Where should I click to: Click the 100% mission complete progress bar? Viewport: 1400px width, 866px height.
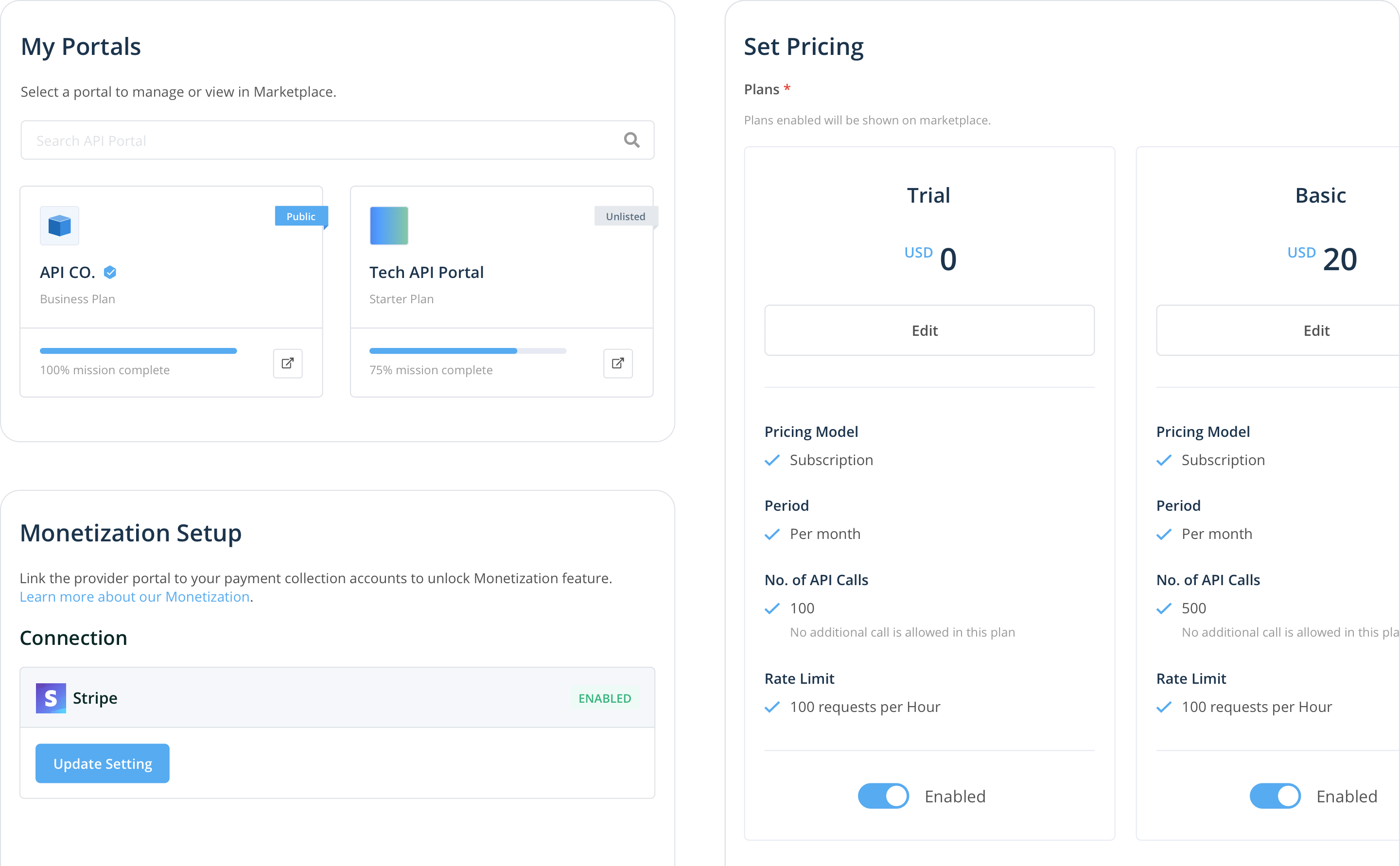(138, 350)
